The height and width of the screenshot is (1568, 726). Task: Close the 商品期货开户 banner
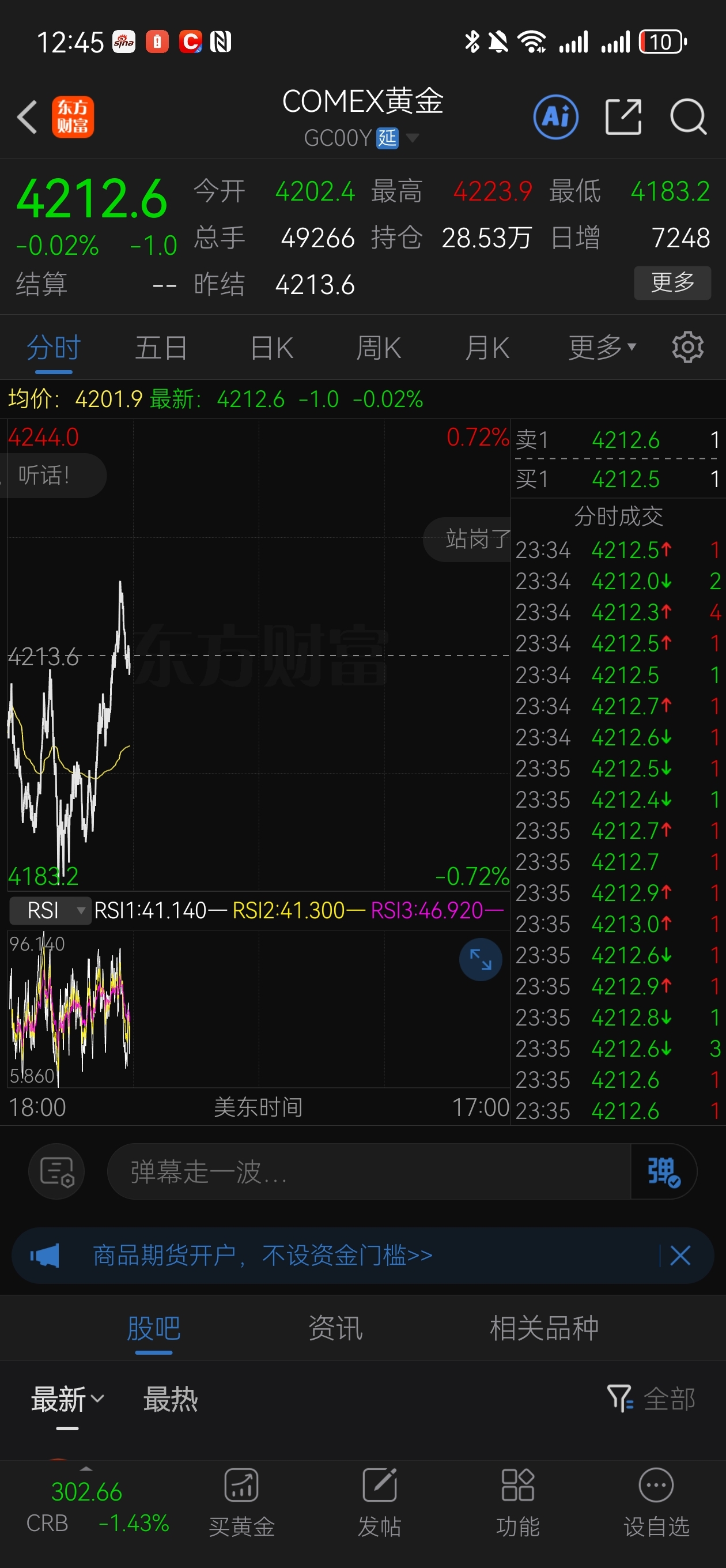(x=680, y=1255)
